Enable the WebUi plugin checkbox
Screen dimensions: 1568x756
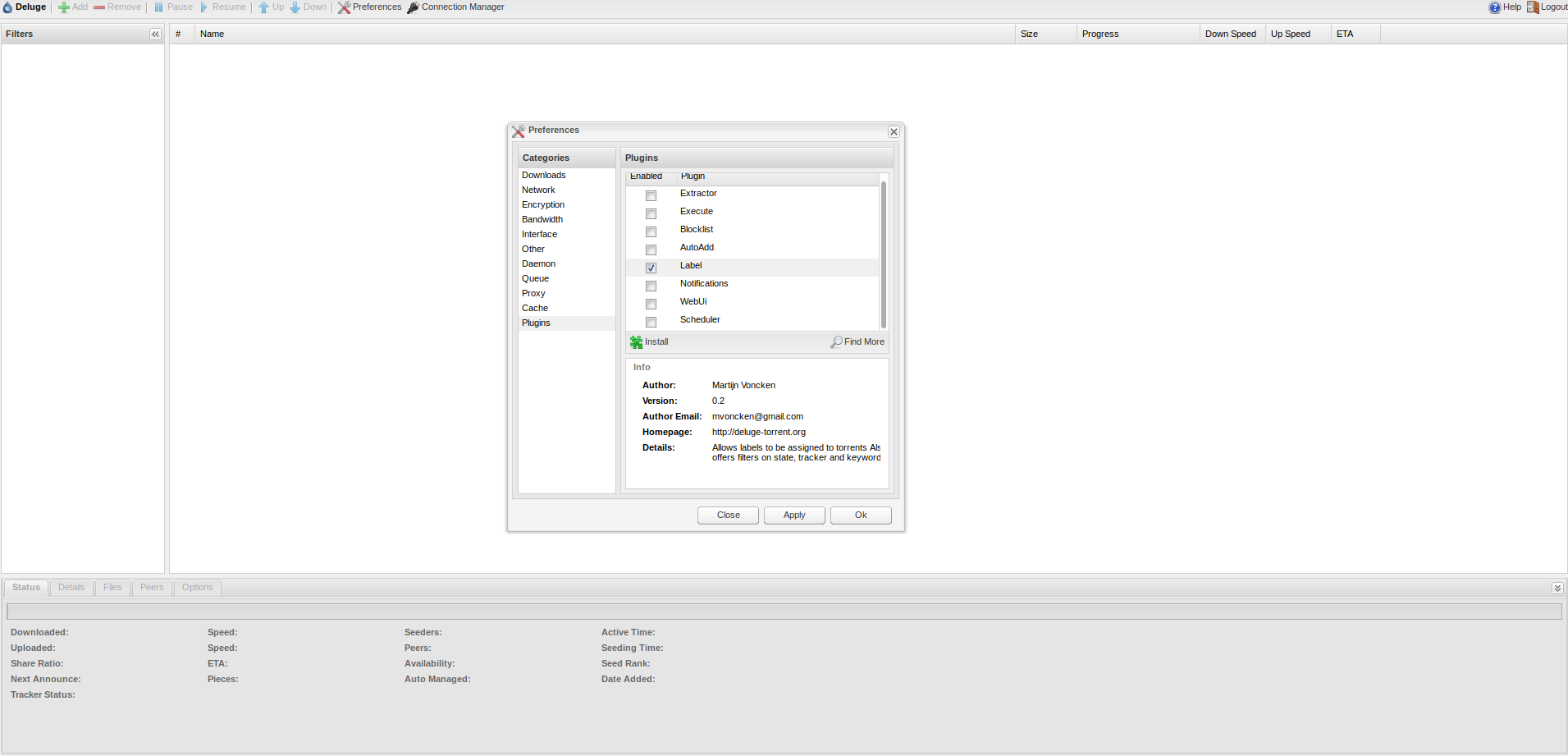pyautogui.click(x=651, y=304)
